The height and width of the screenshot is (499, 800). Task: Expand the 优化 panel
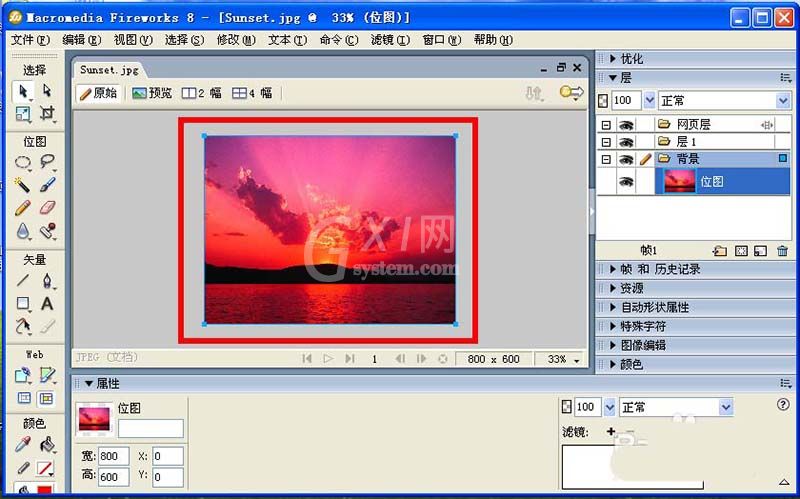613,59
